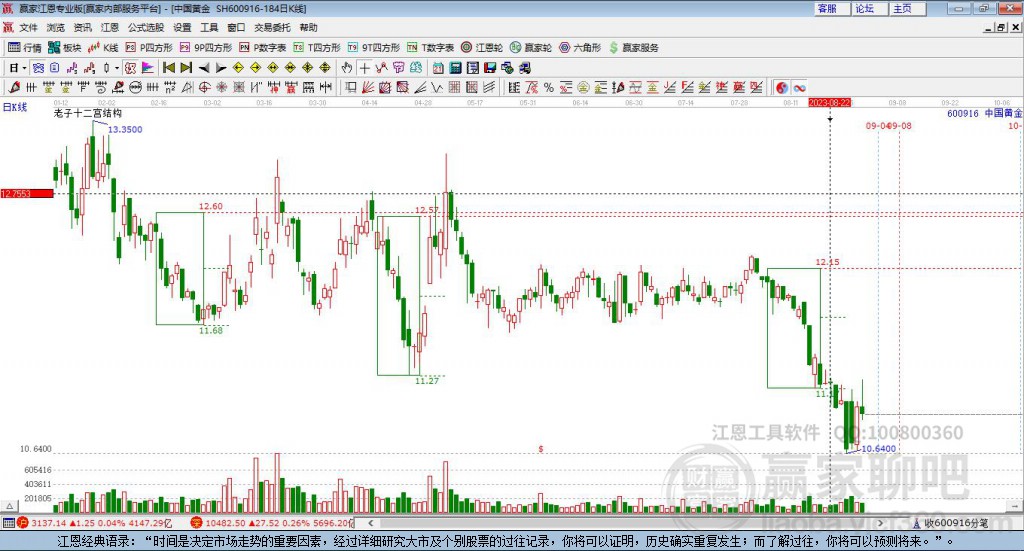
Task: Open the P数字表 number table
Action: pos(263,48)
